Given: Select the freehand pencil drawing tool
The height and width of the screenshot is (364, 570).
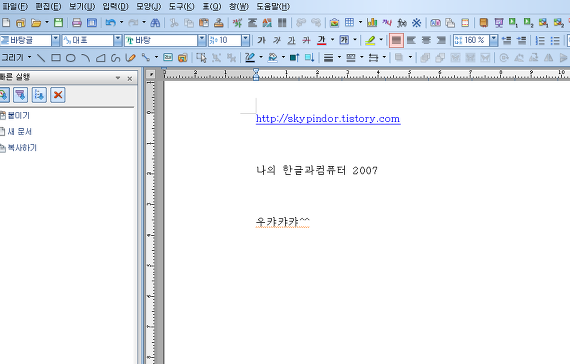Looking at the screenshot, I should click(x=130, y=57).
